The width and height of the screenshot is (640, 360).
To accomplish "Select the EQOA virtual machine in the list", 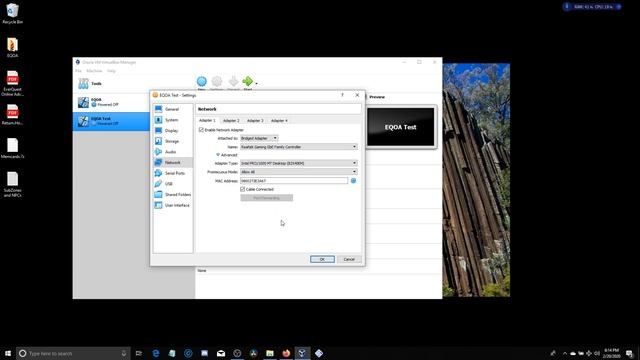I will click(111, 102).
